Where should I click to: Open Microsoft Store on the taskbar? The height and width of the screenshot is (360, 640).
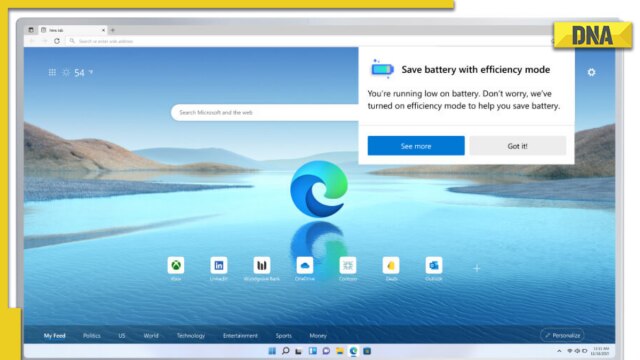[x=367, y=351]
